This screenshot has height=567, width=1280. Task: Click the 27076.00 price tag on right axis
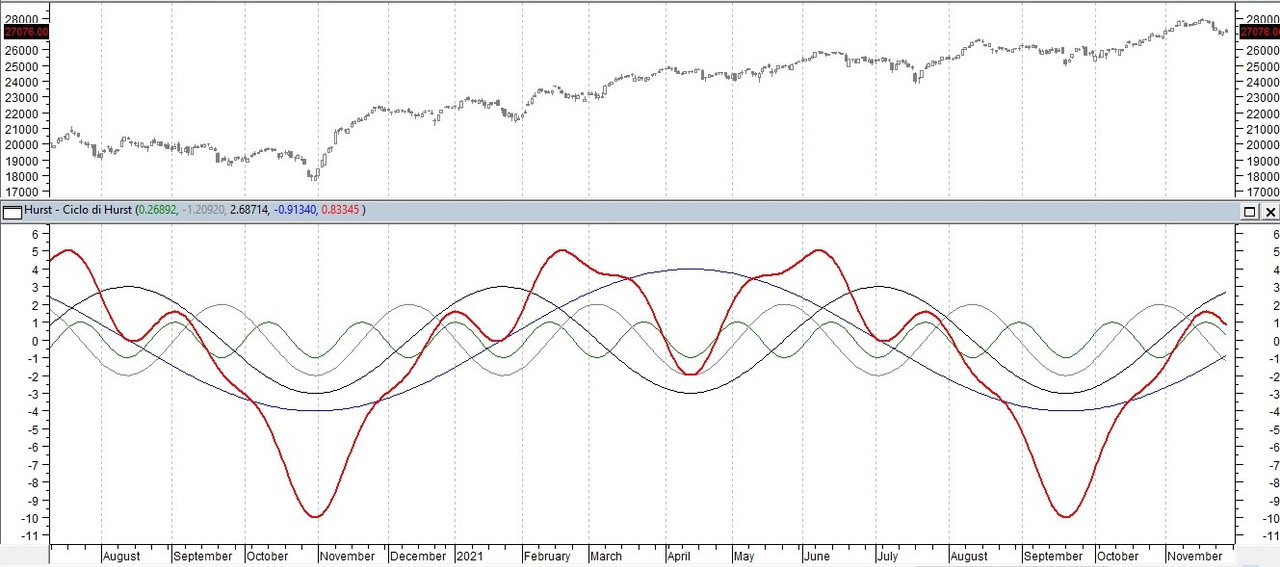coord(1258,32)
